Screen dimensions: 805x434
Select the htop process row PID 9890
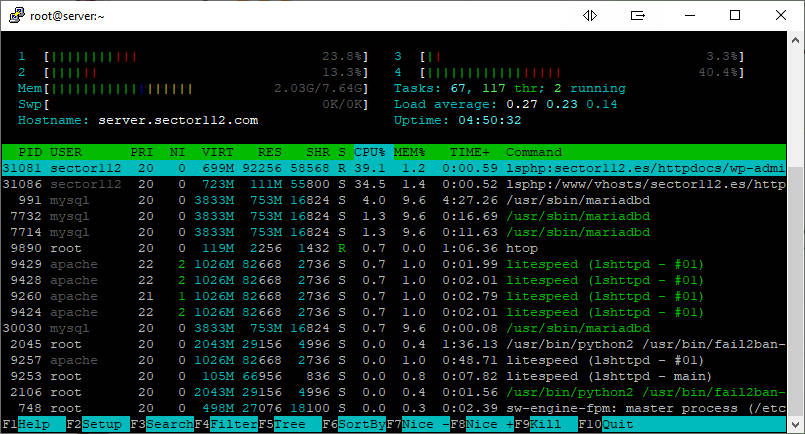[394, 248]
